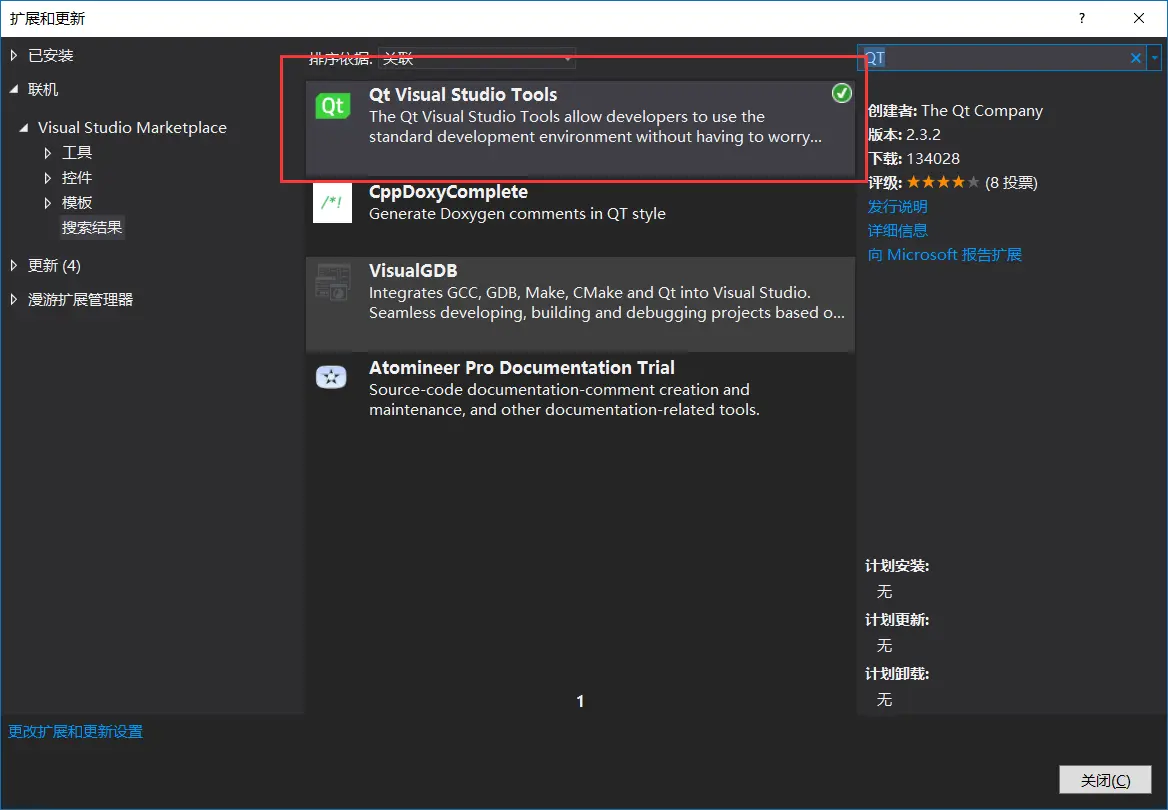
Task: Click the Atomineer Pro Documentation icon
Action: click(x=331, y=377)
